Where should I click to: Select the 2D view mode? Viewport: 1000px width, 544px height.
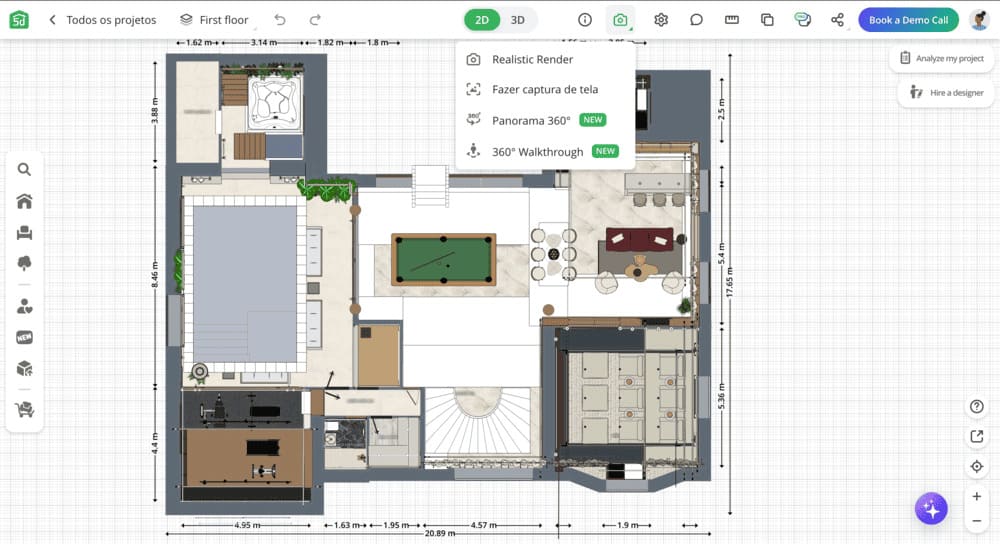[482, 20]
